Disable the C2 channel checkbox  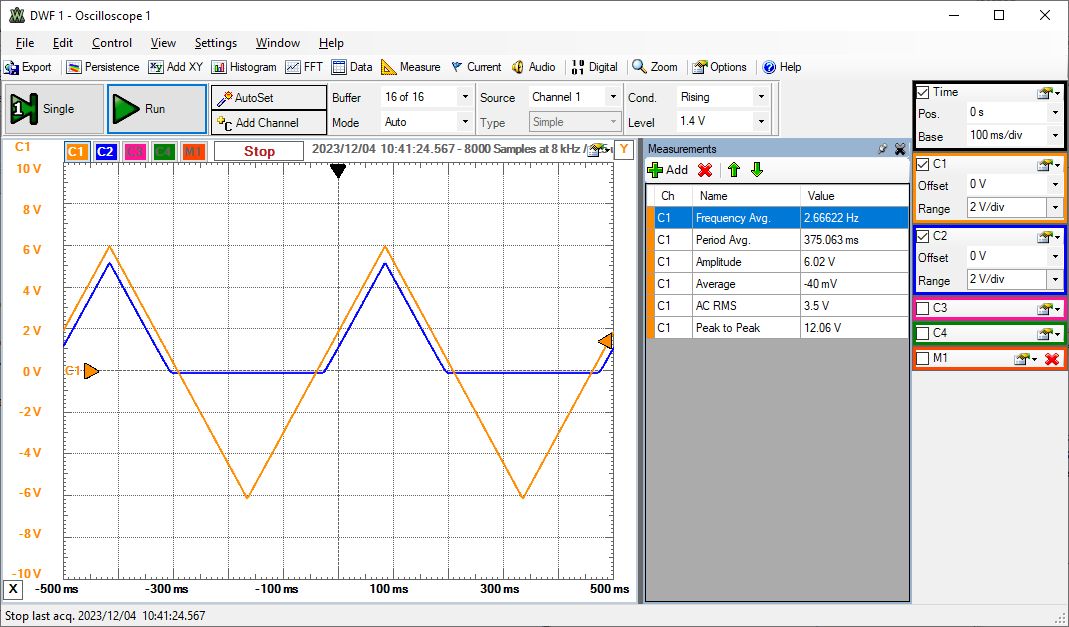(x=923, y=236)
